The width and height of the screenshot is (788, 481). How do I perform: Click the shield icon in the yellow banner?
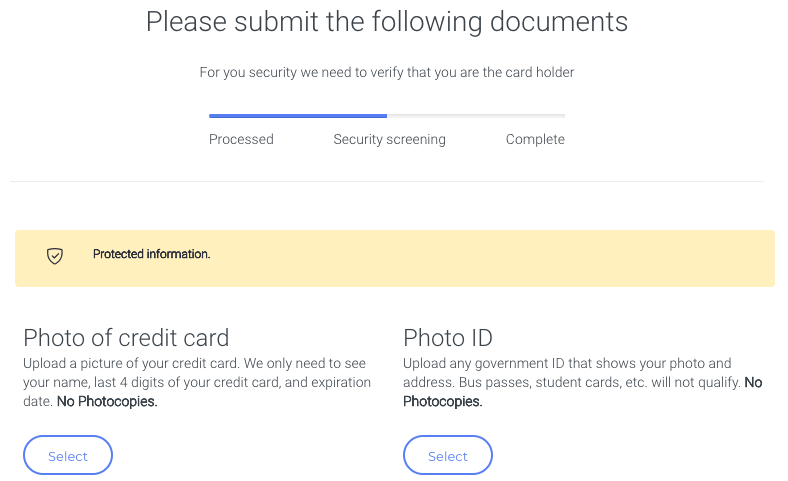coord(55,256)
